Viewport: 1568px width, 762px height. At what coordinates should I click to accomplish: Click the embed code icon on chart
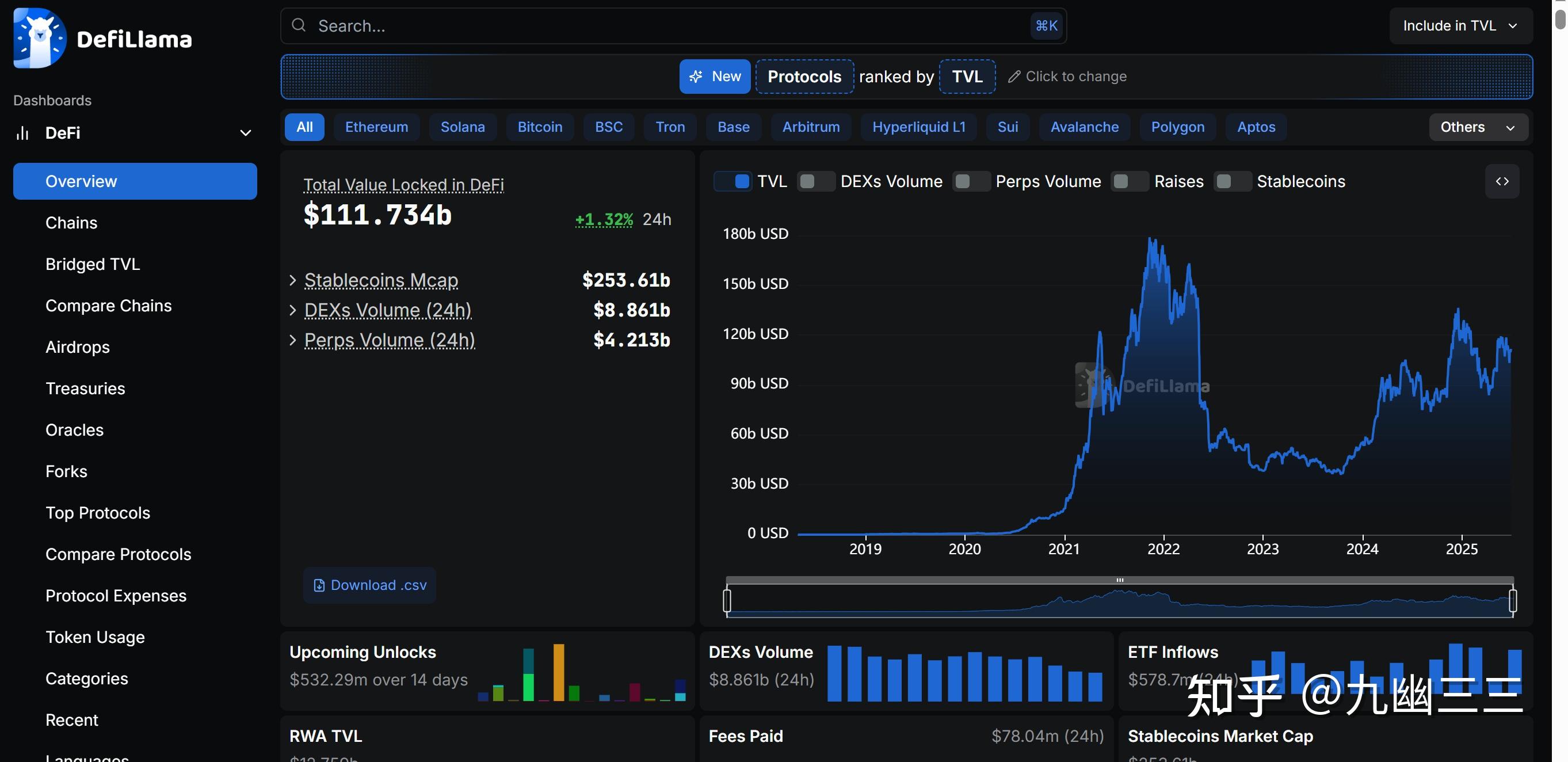[1502, 181]
